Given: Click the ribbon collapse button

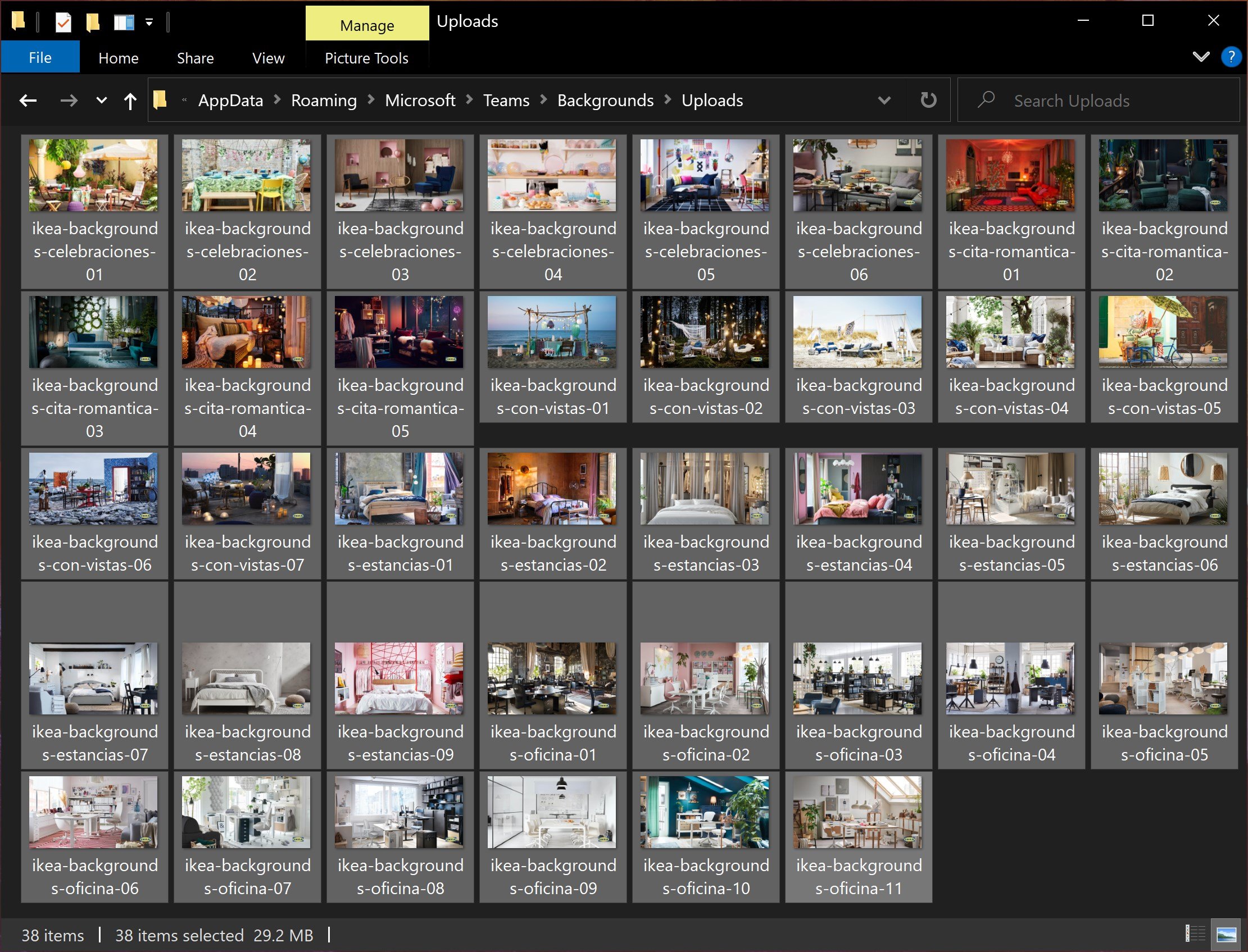Looking at the screenshot, I should point(1201,57).
